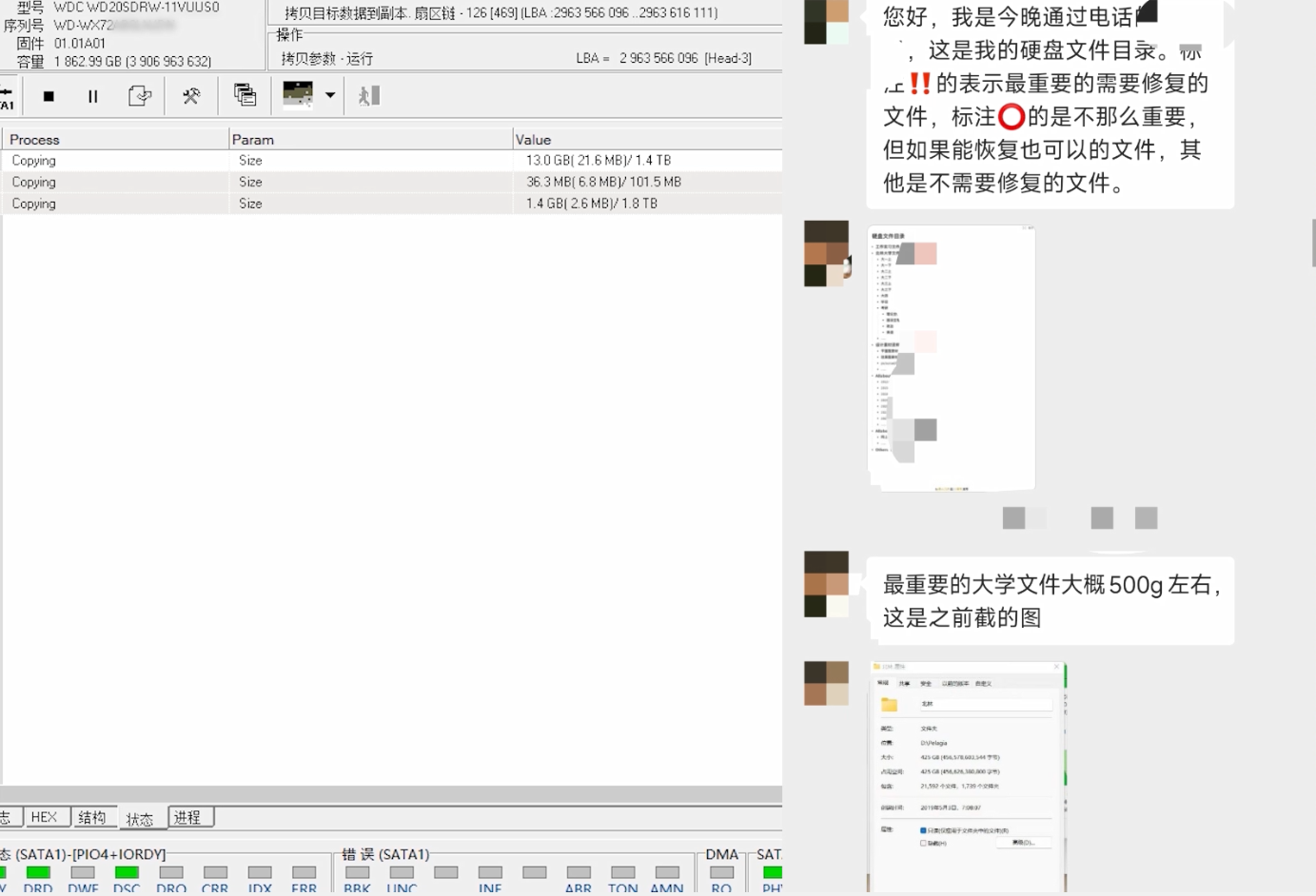Click the cascading windows icon
The image size is (1316, 896).
pos(245,95)
